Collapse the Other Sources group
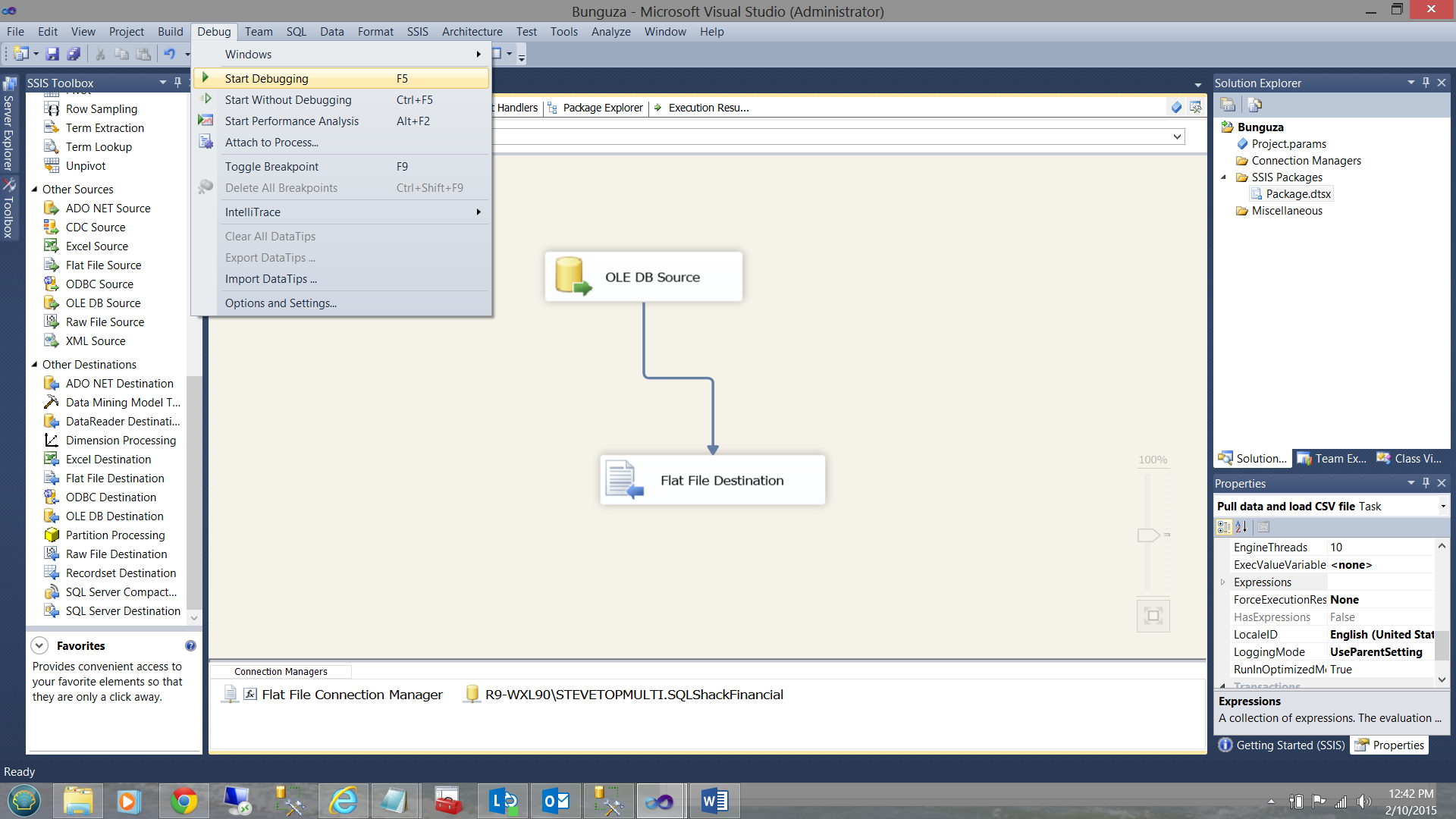The height and width of the screenshot is (819, 1456). pyautogui.click(x=34, y=190)
